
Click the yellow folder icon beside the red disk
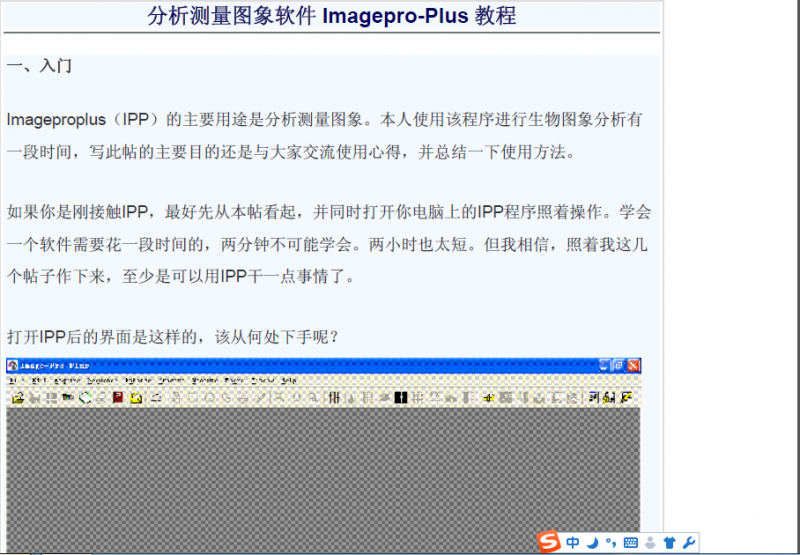[136, 397]
